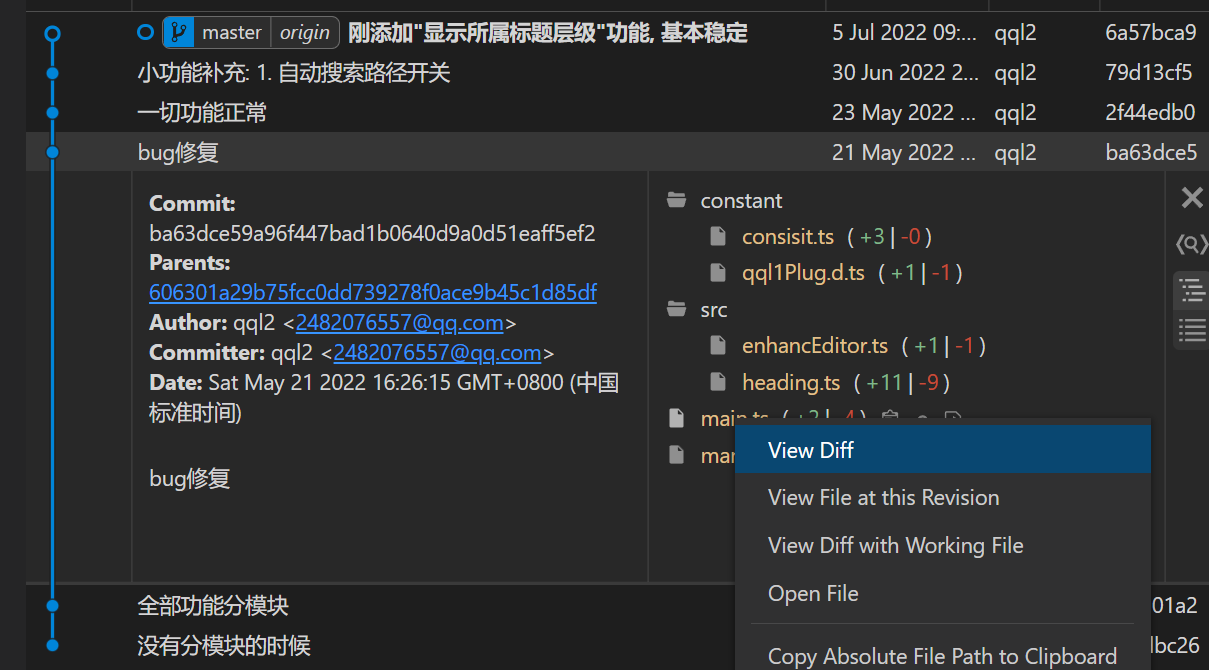Screen dimensions: 1209x670
Task: Select View Diff with Working File
Action: [895, 546]
